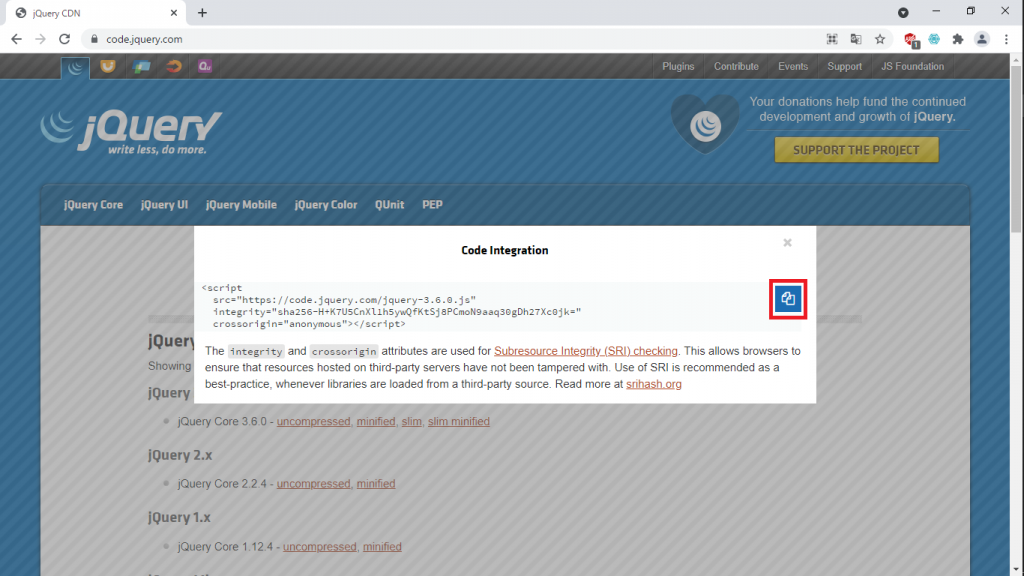Open the Contribute menu

(x=736, y=66)
